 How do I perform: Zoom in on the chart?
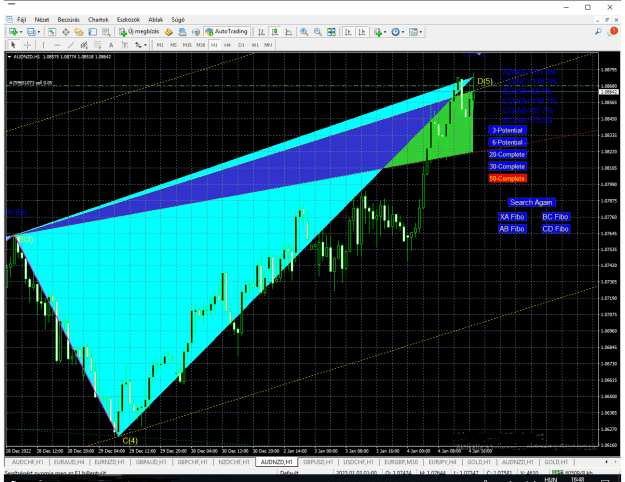(x=304, y=32)
